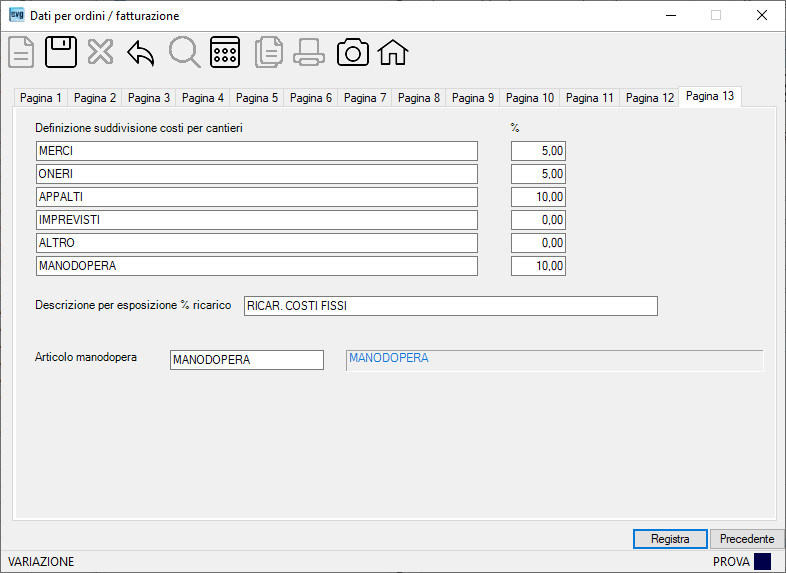Open search with the magnifier icon
Viewport: 786px width, 573px height.
pos(184,52)
